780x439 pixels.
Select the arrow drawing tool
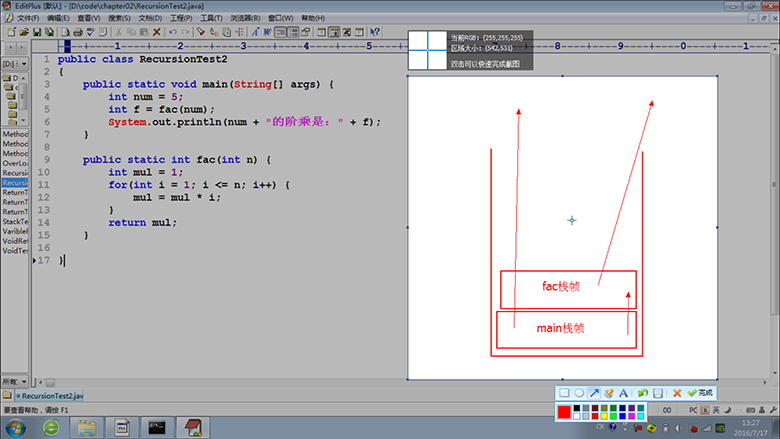click(593, 394)
